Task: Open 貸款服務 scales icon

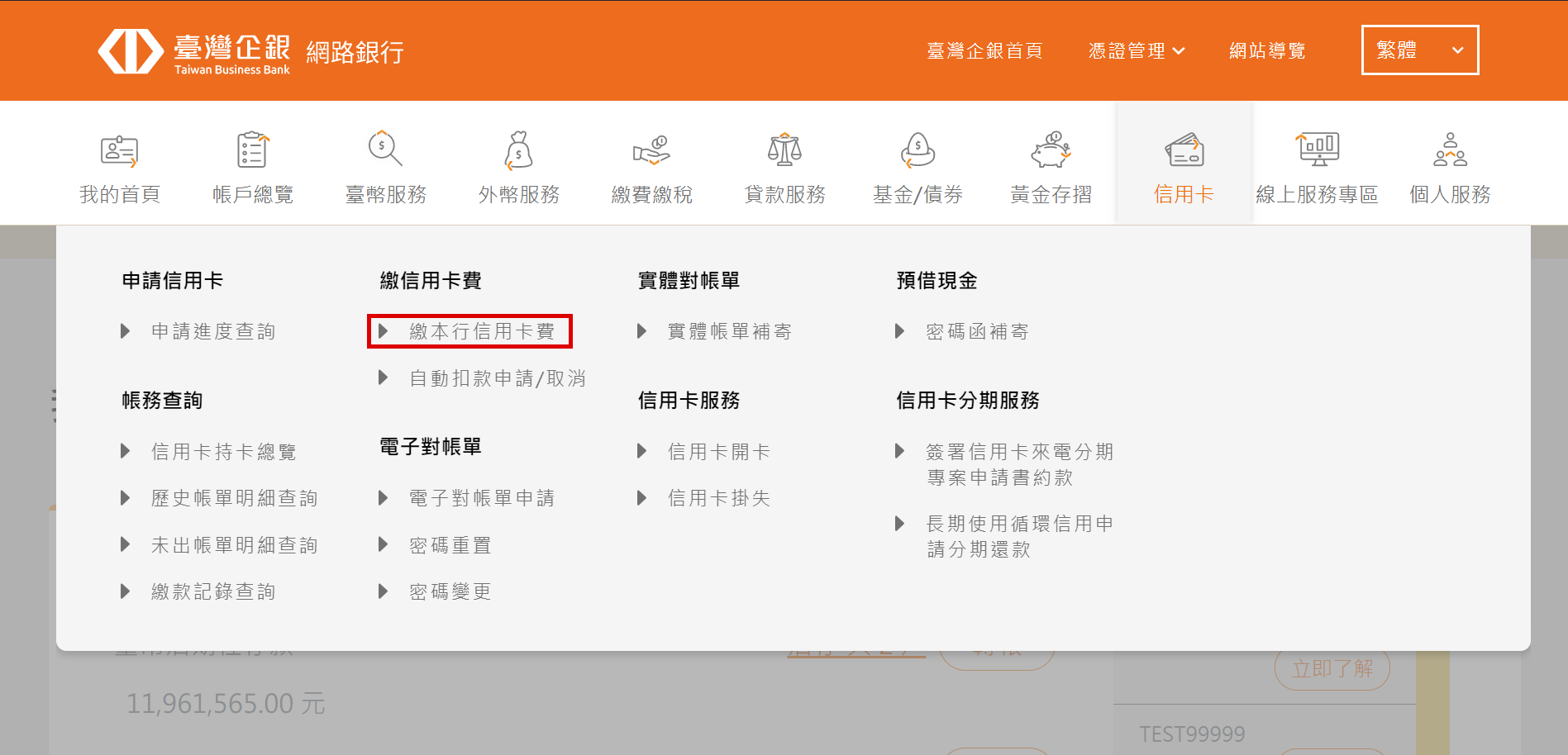Action: coord(784,150)
